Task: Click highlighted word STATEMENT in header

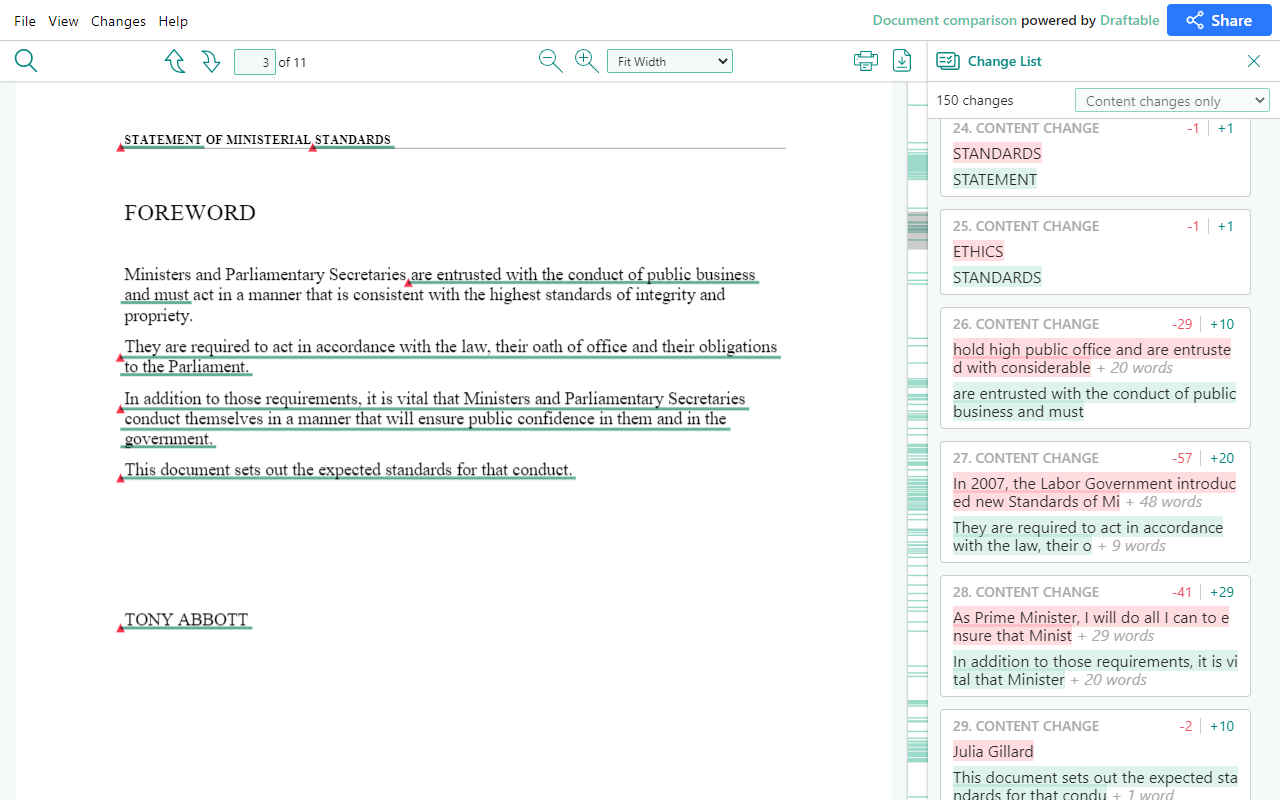Action: (163, 140)
